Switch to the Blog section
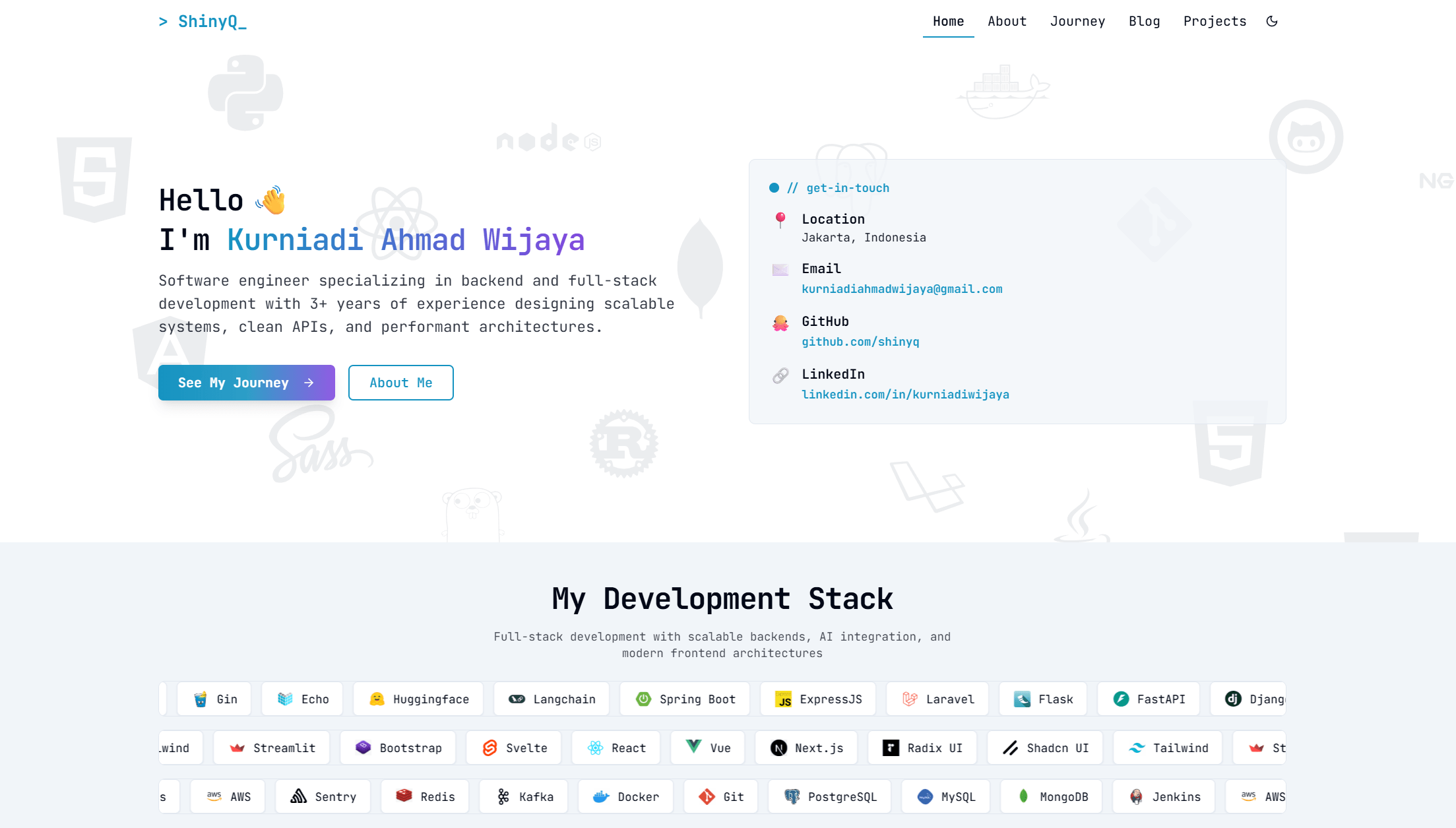The image size is (1456, 828). pos(1145,20)
